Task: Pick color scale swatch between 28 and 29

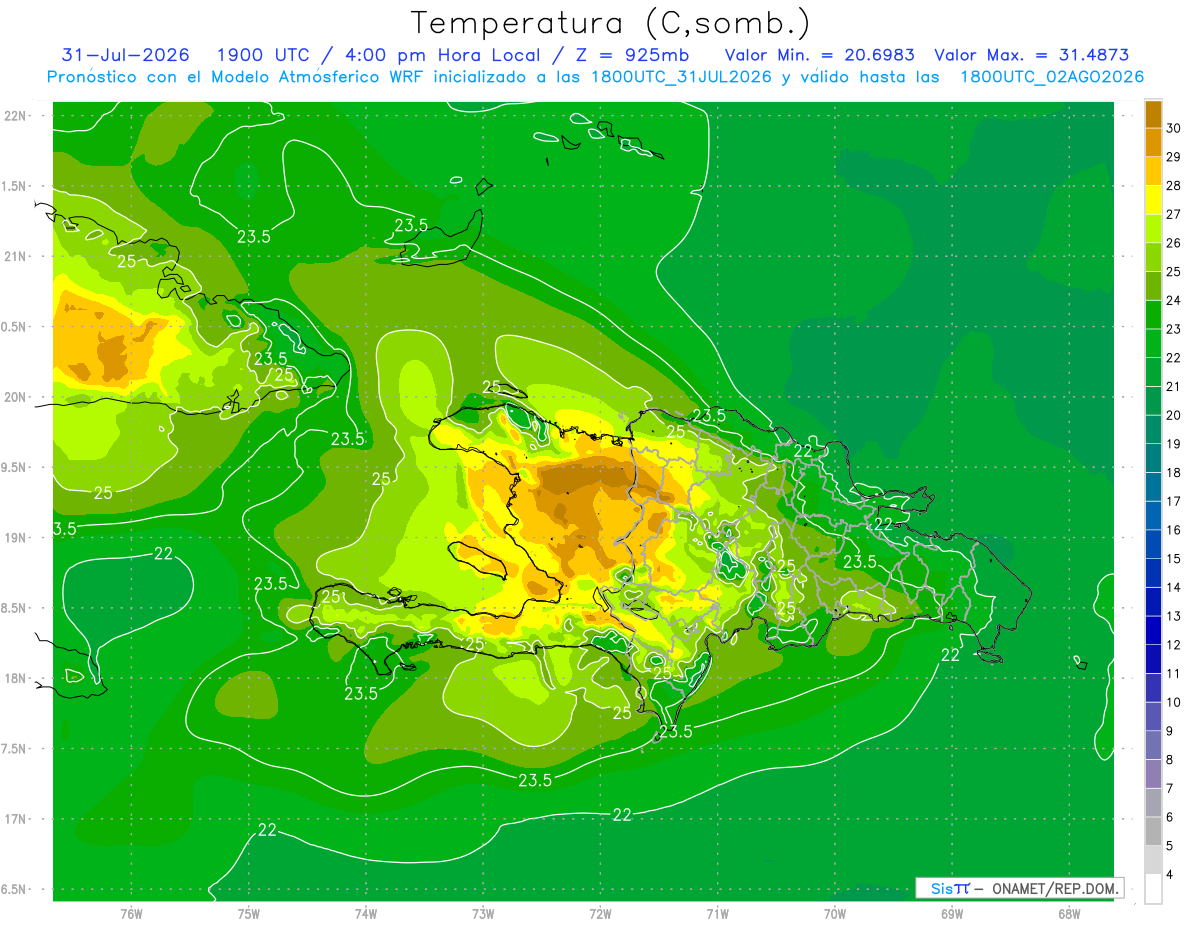Action: pyautogui.click(x=1153, y=171)
